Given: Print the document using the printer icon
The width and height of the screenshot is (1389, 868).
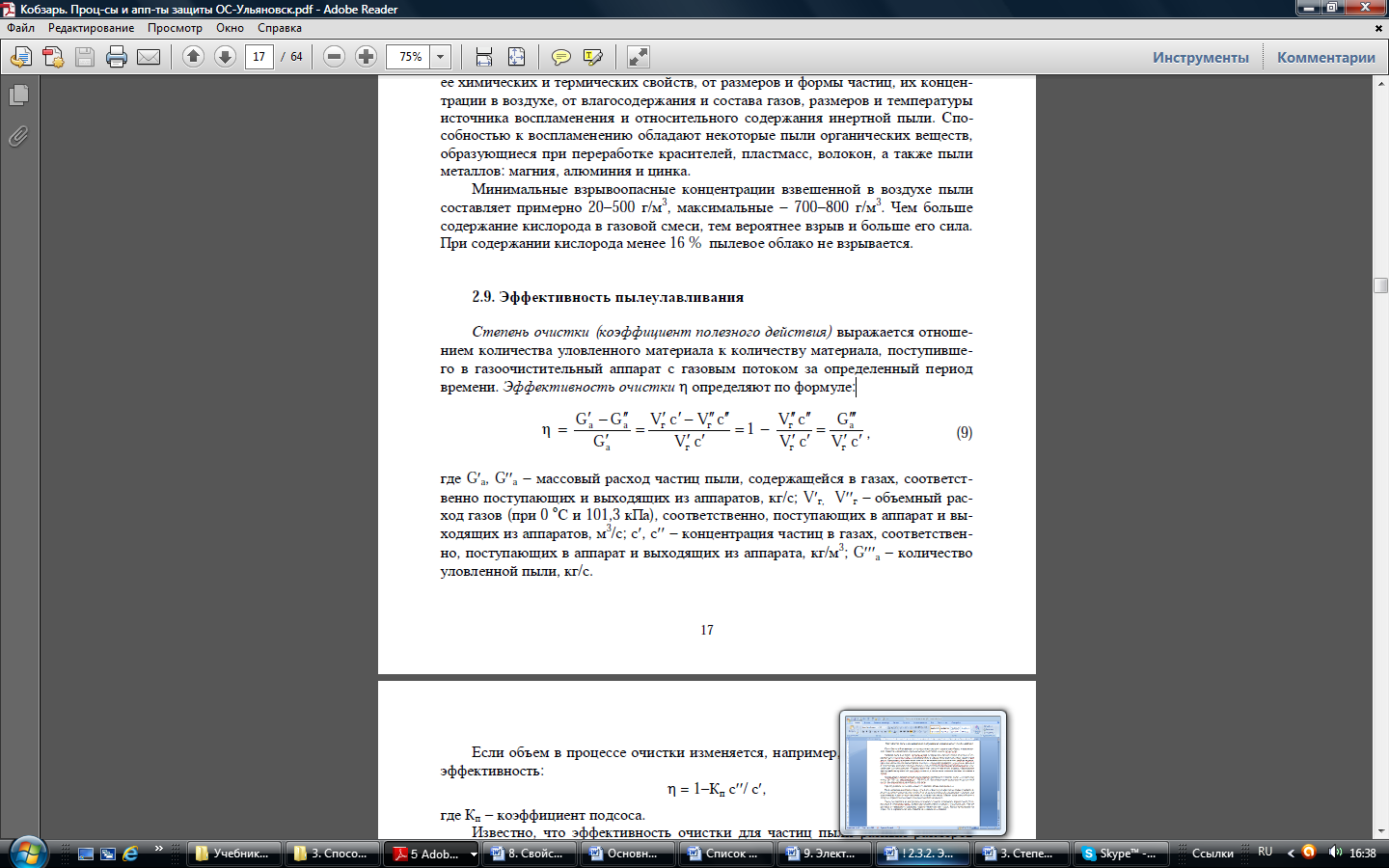Looking at the screenshot, I should (117, 57).
